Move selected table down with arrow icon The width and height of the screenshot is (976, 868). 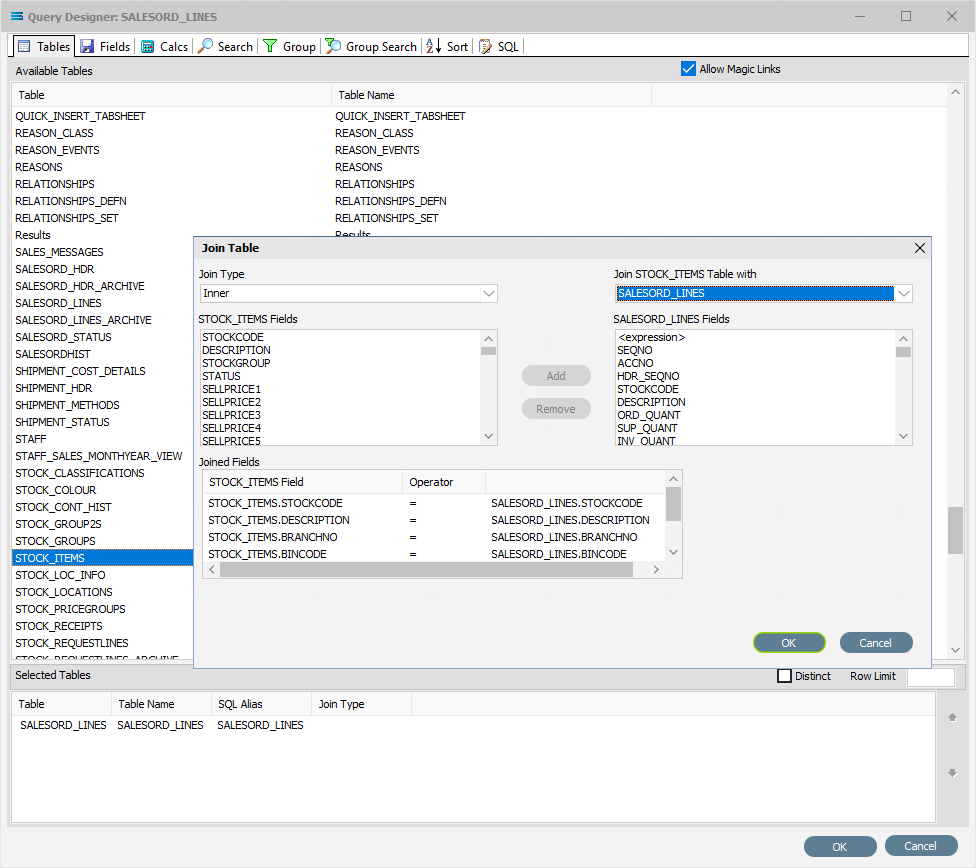[x=952, y=773]
